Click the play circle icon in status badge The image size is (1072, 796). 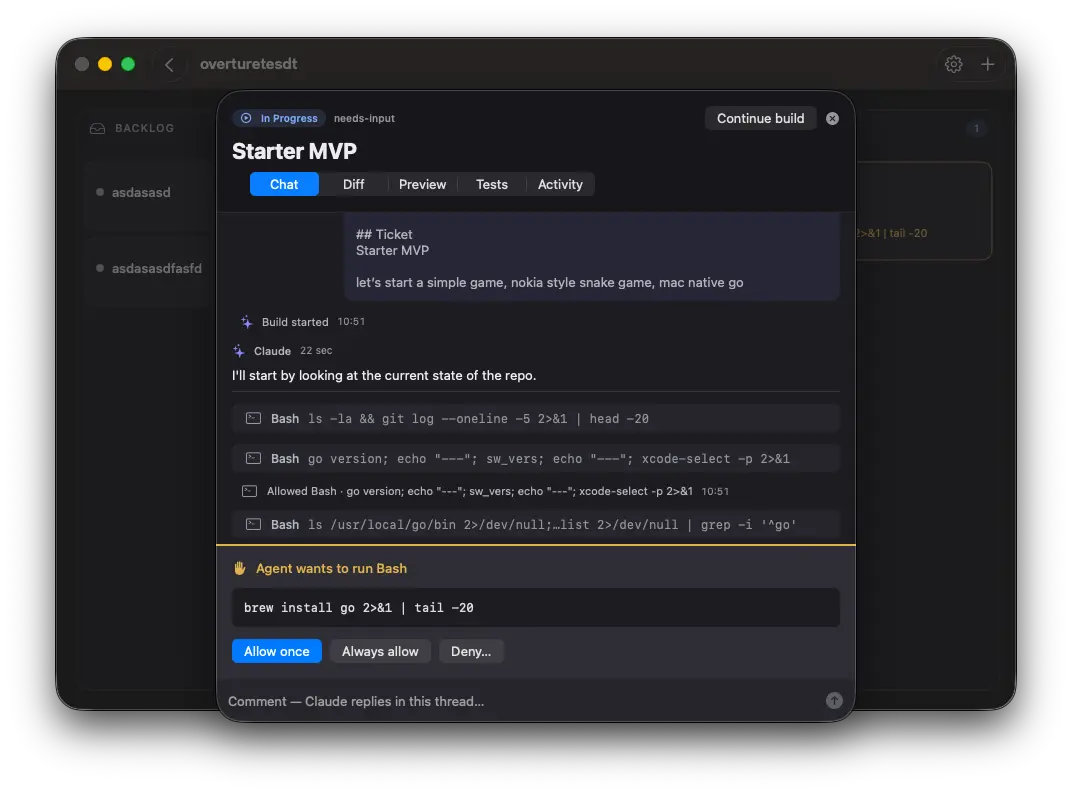pos(246,118)
